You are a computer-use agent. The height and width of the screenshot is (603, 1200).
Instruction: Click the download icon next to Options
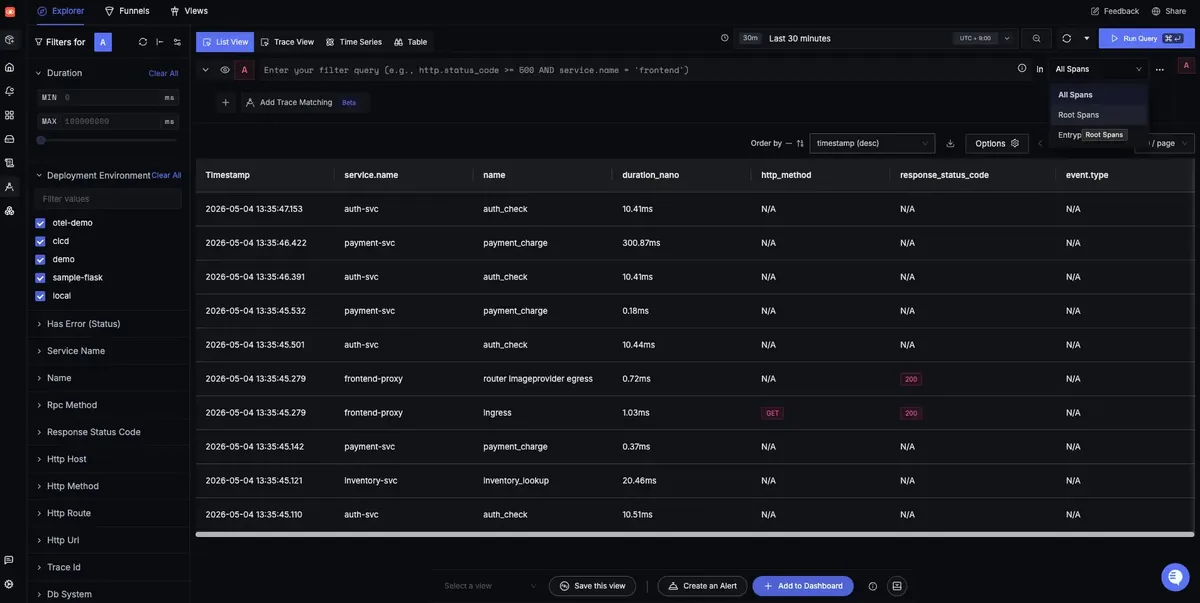950,143
